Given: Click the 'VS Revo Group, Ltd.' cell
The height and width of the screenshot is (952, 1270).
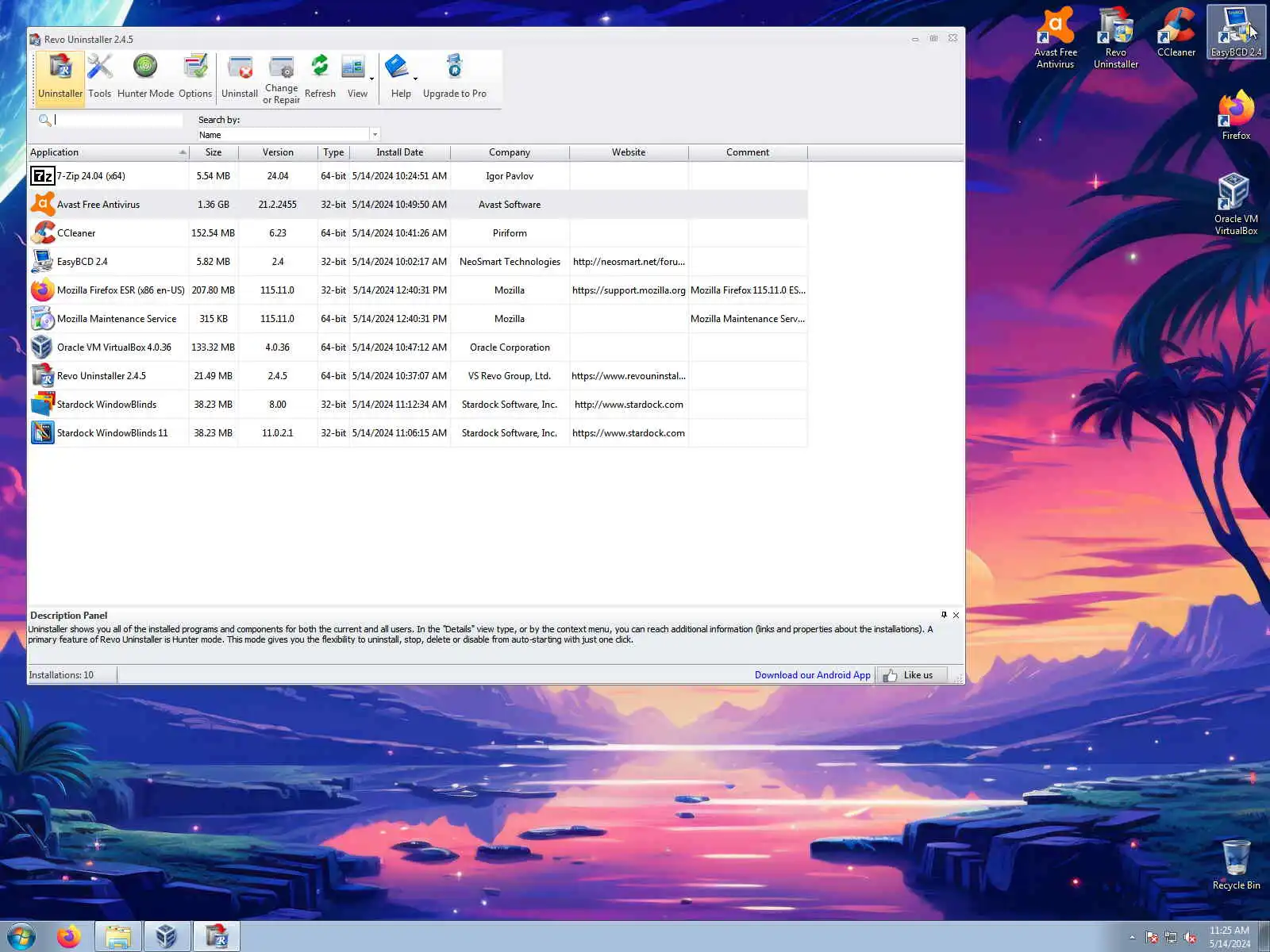Looking at the screenshot, I should (510, 376).
